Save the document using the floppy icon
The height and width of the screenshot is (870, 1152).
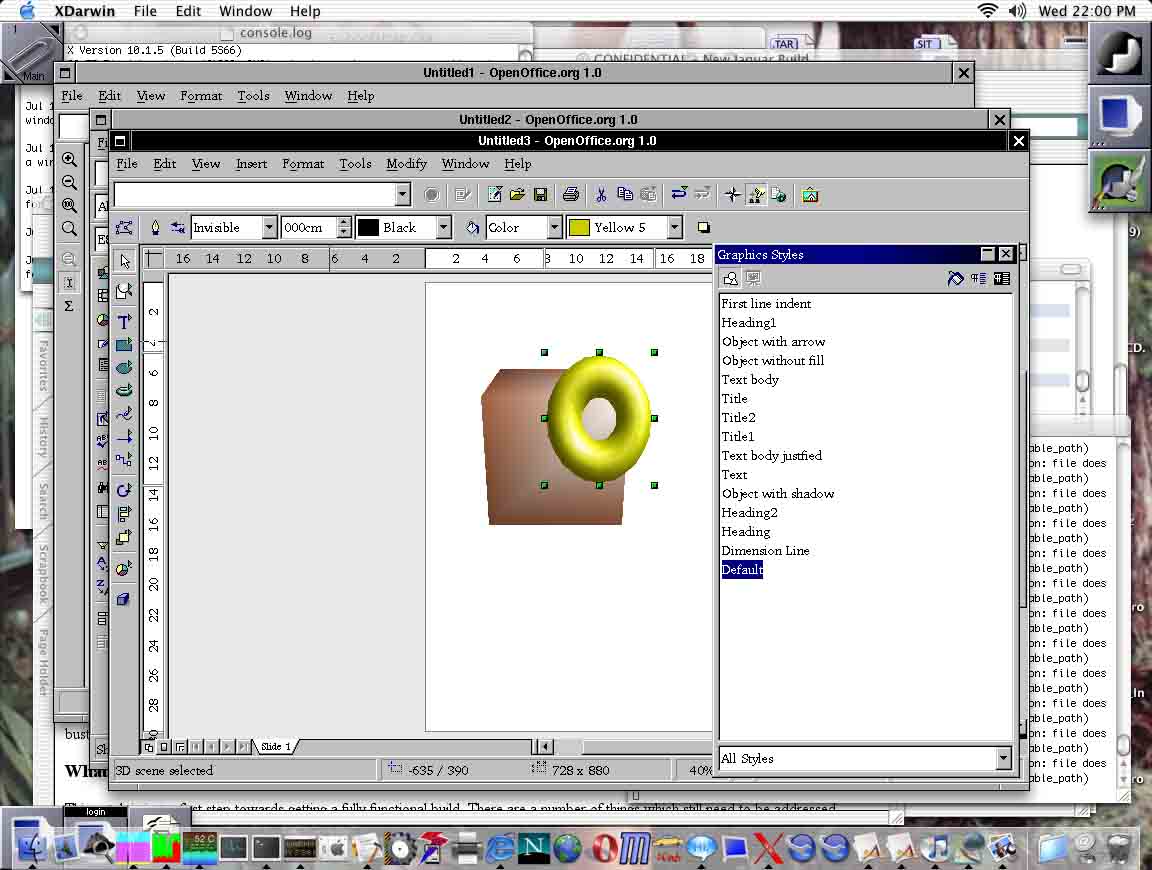(540, 195)
